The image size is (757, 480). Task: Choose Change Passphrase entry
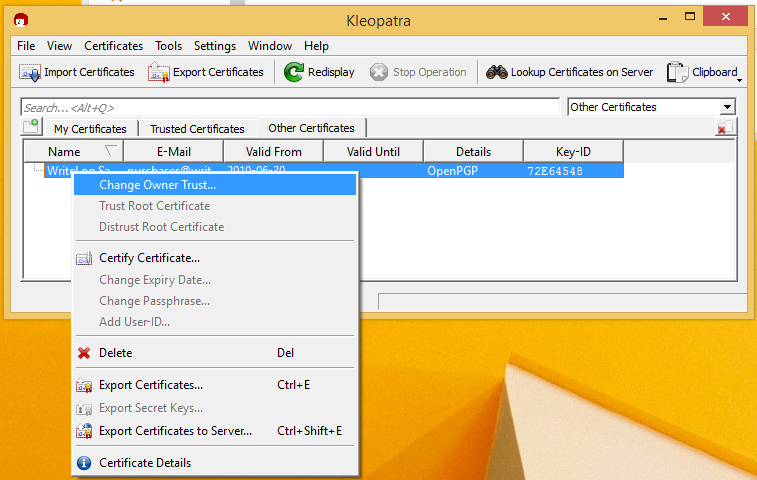(x=215, y=301)
